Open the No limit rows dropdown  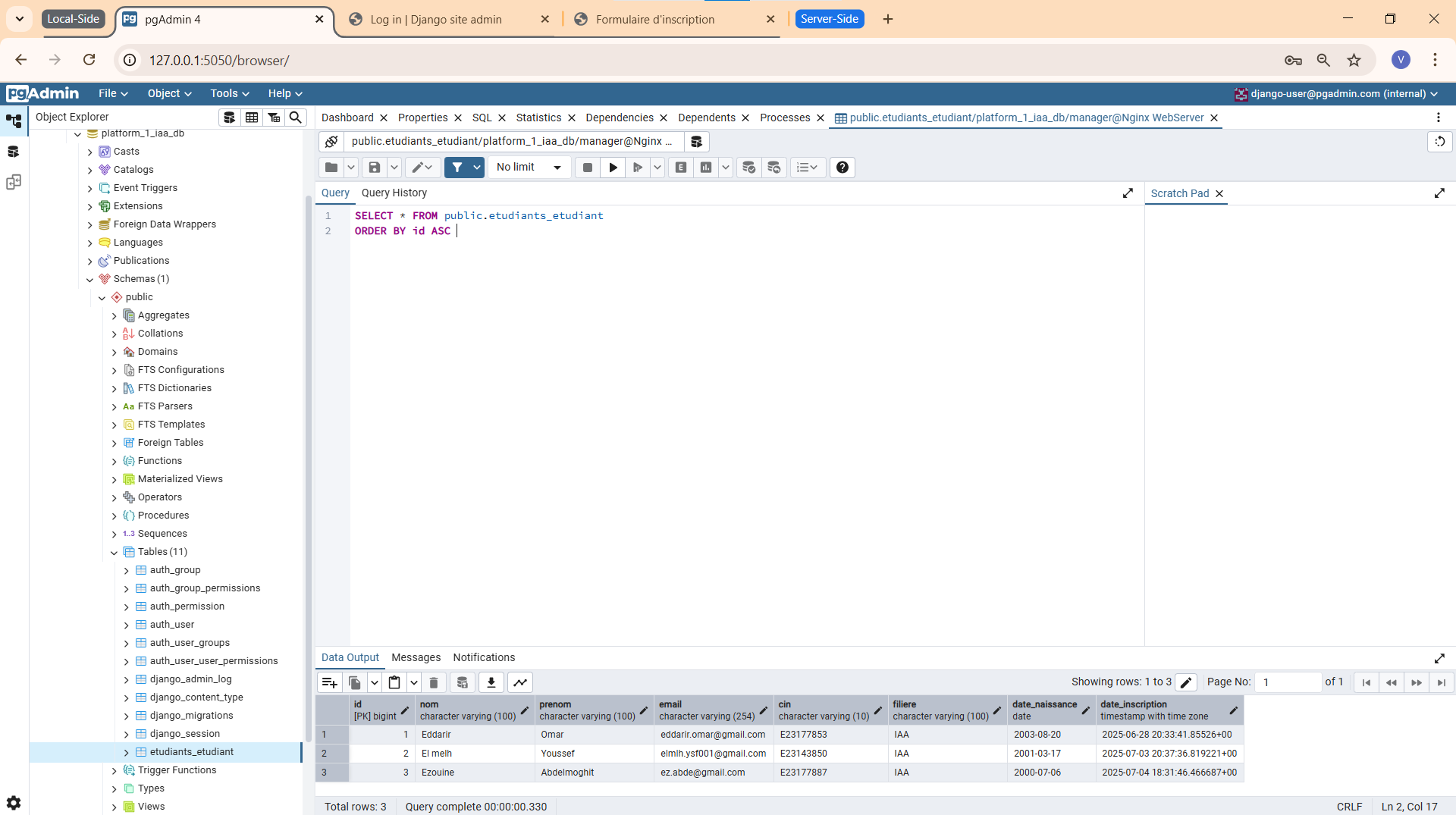529,168
